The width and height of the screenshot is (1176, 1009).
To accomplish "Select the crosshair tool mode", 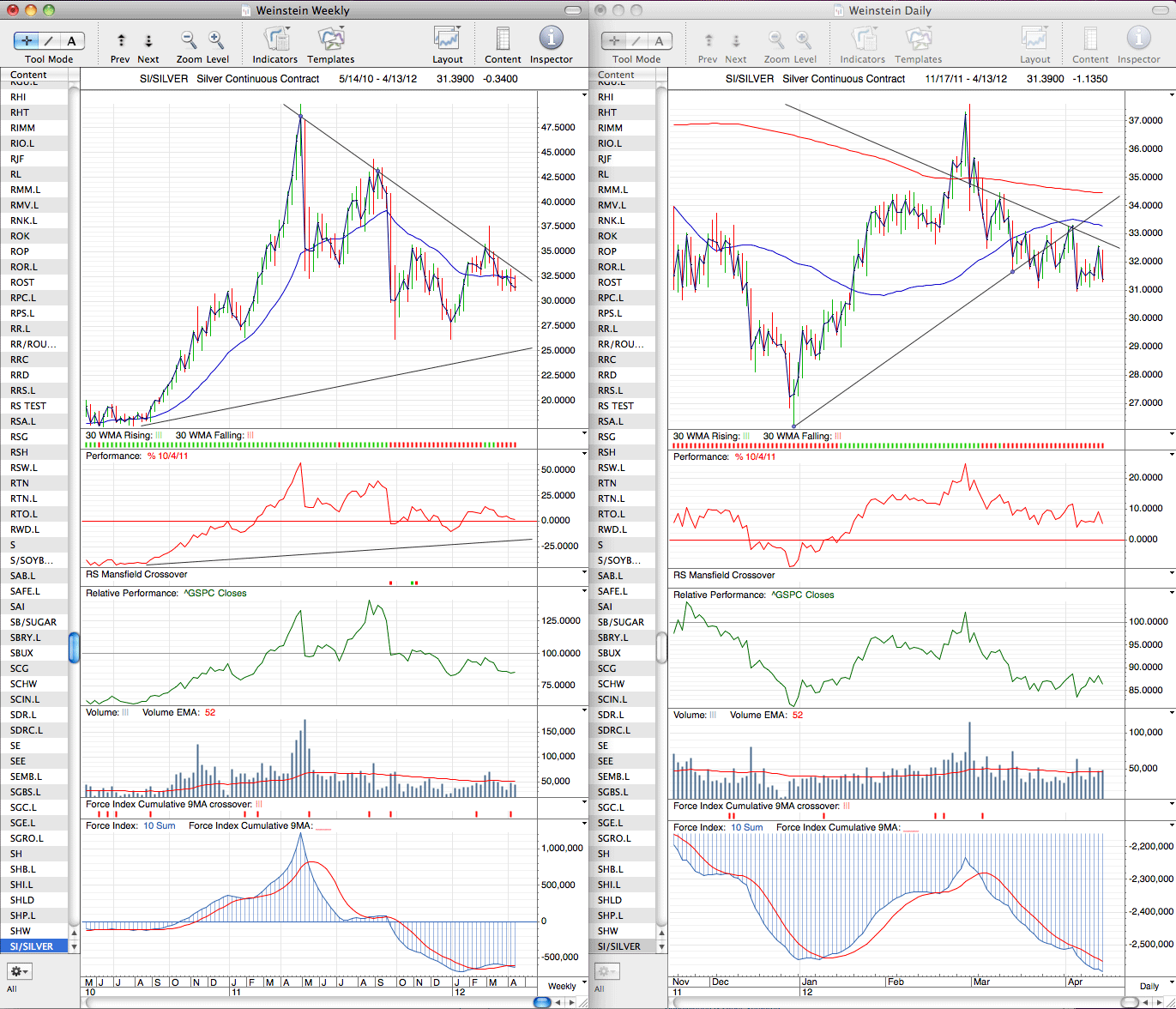I will tap(27, 40).
